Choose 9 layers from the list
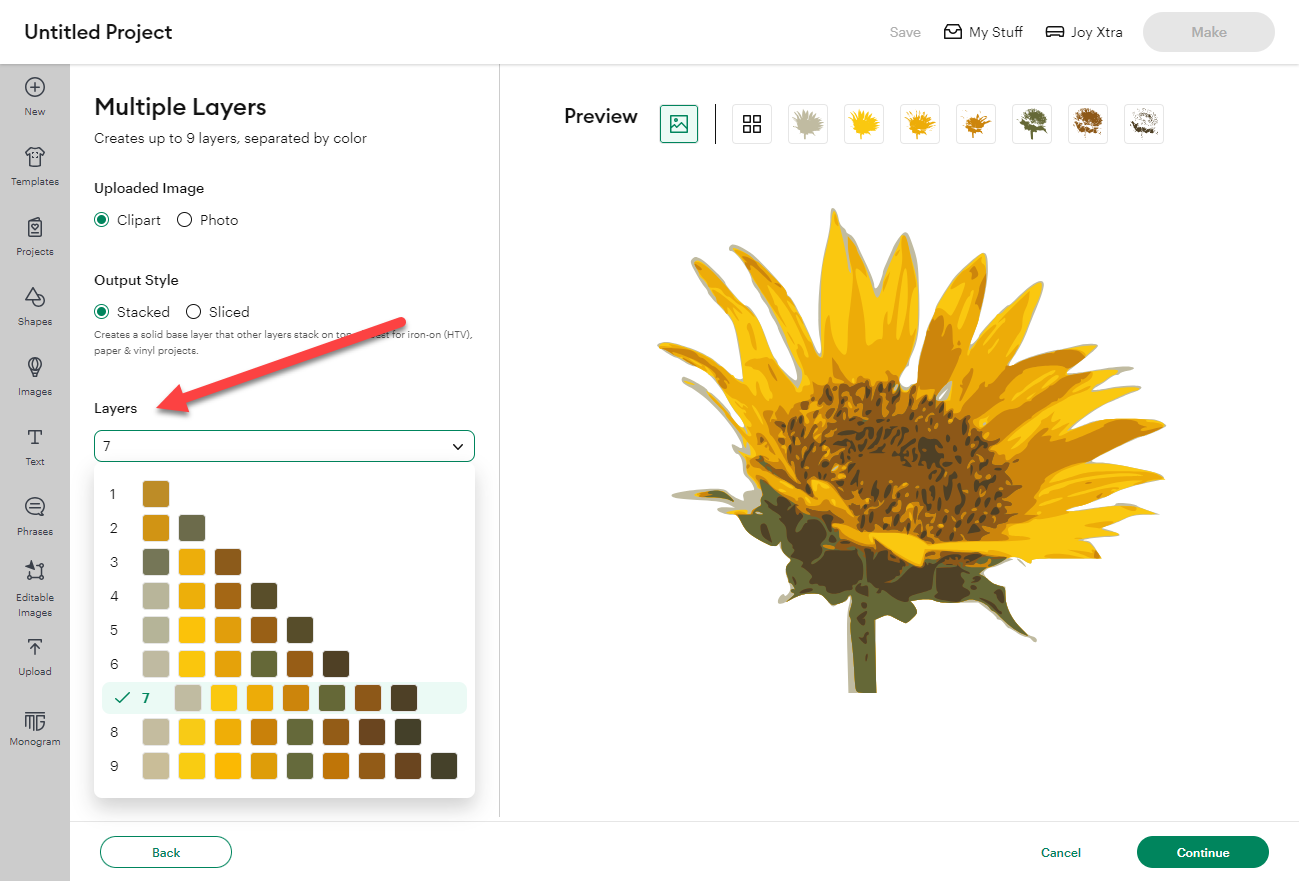This screenshot has height=881, width=1299. click(283, 765)
